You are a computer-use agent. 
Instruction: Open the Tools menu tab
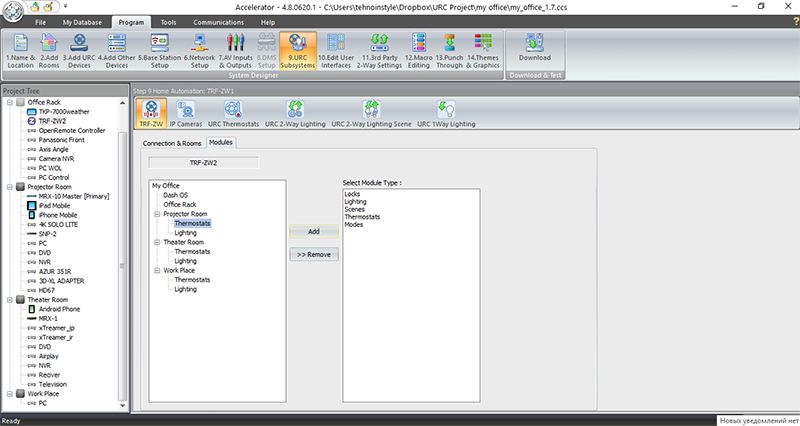click(x=168, y=21)
